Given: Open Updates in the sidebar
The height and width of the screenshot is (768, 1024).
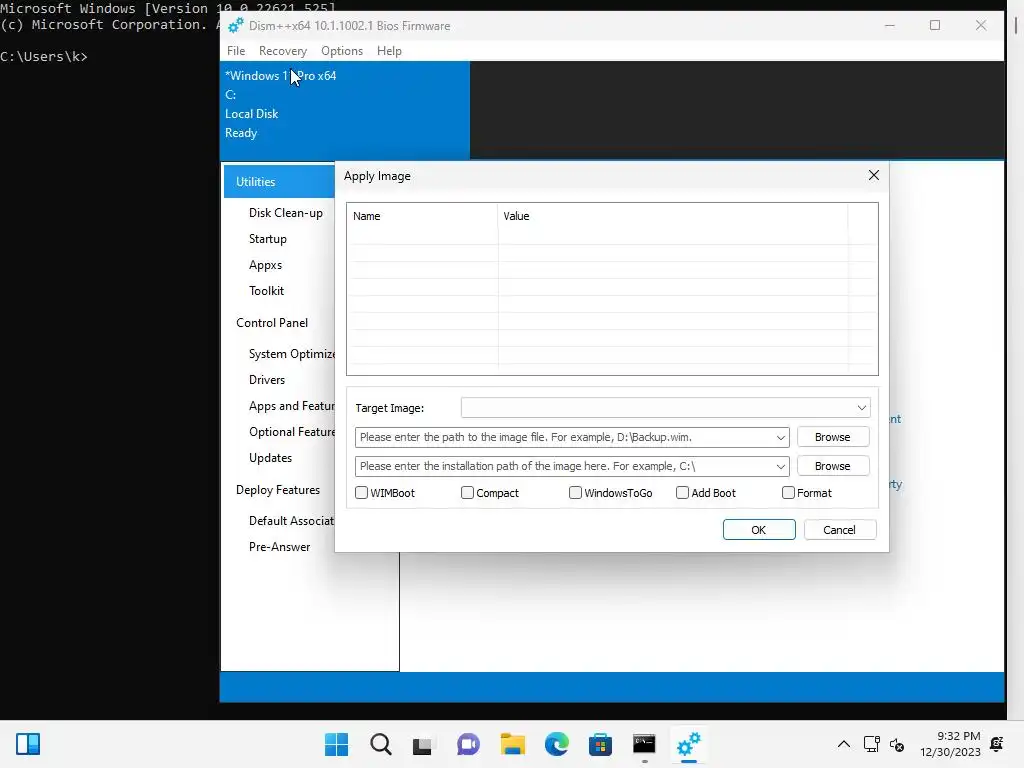Looking at the screenshot, I should coord(270,458).
